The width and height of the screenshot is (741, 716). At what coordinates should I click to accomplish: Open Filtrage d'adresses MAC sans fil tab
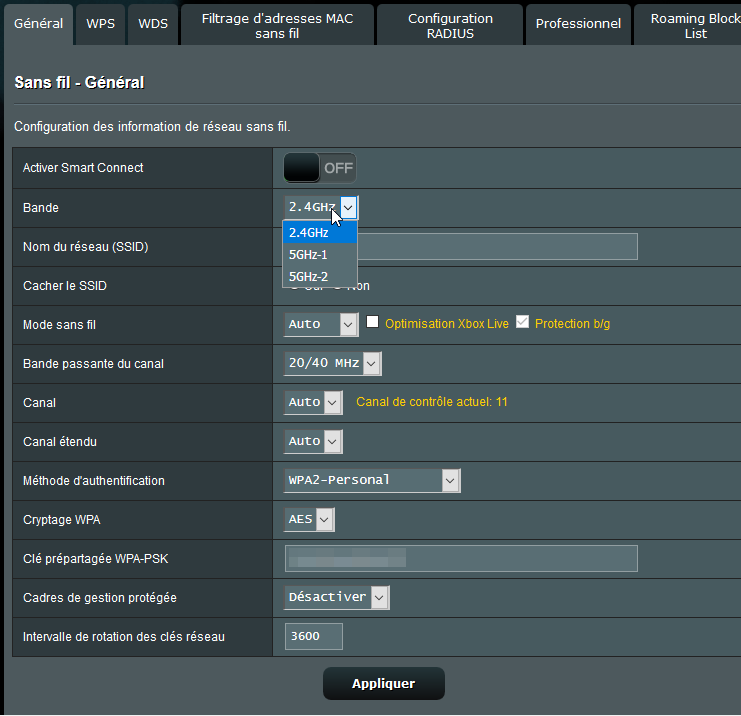pos(277,26)
